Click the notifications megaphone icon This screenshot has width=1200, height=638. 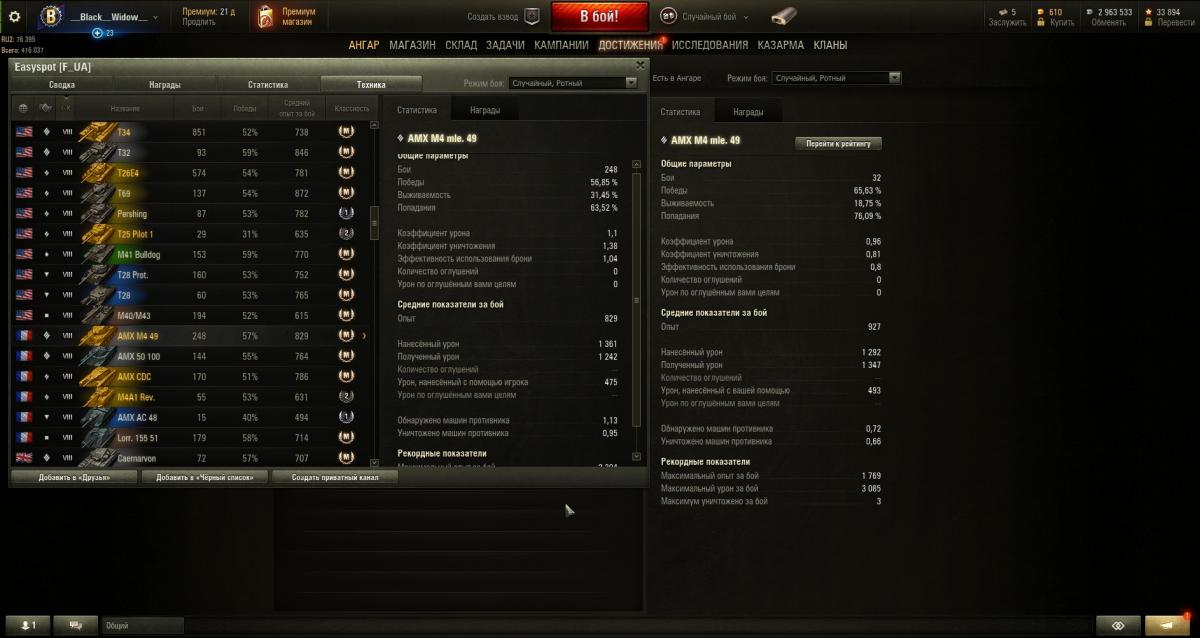click(x=1166, y=625)
